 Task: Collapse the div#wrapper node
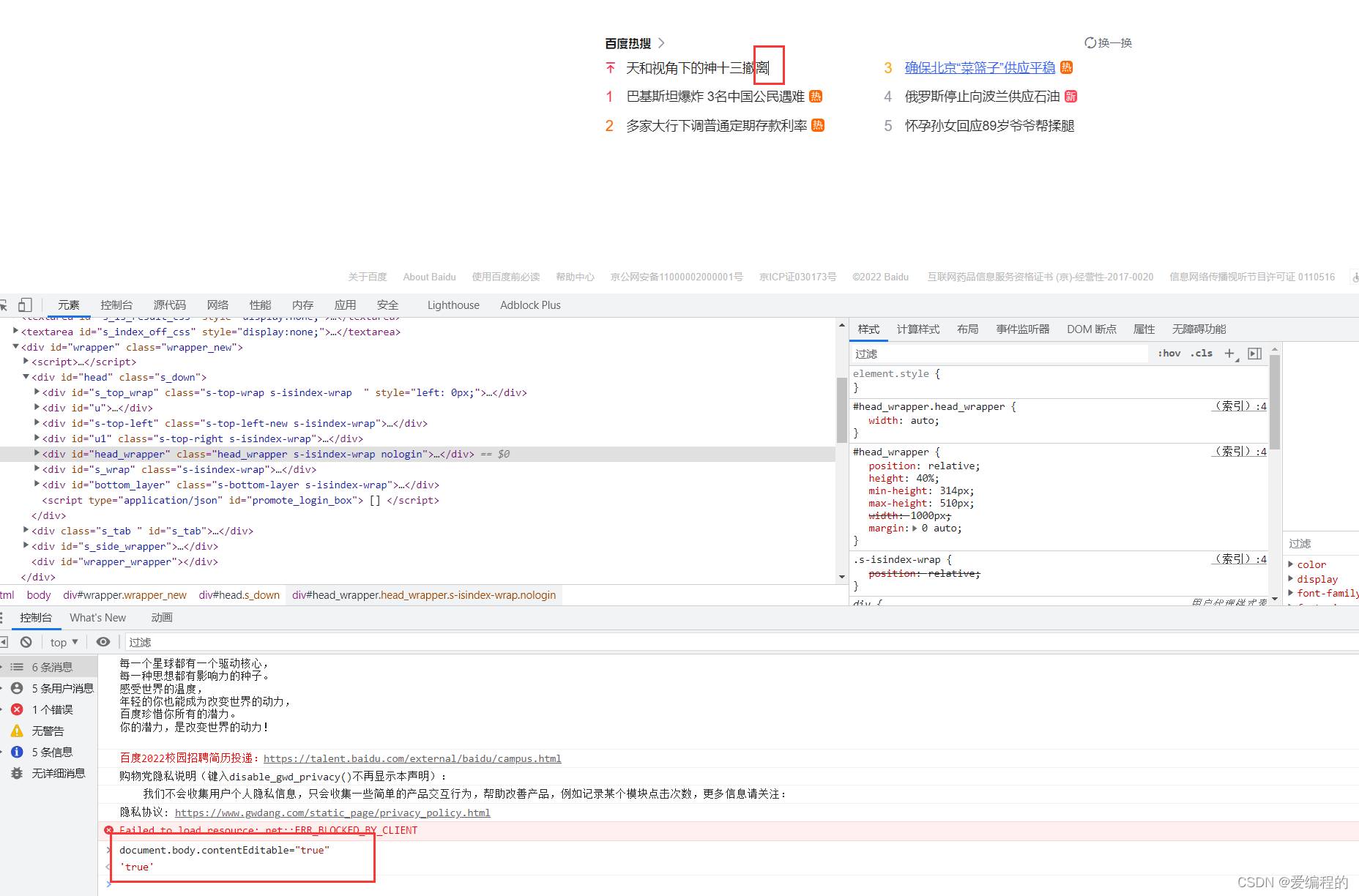click(x=15, y=346)
